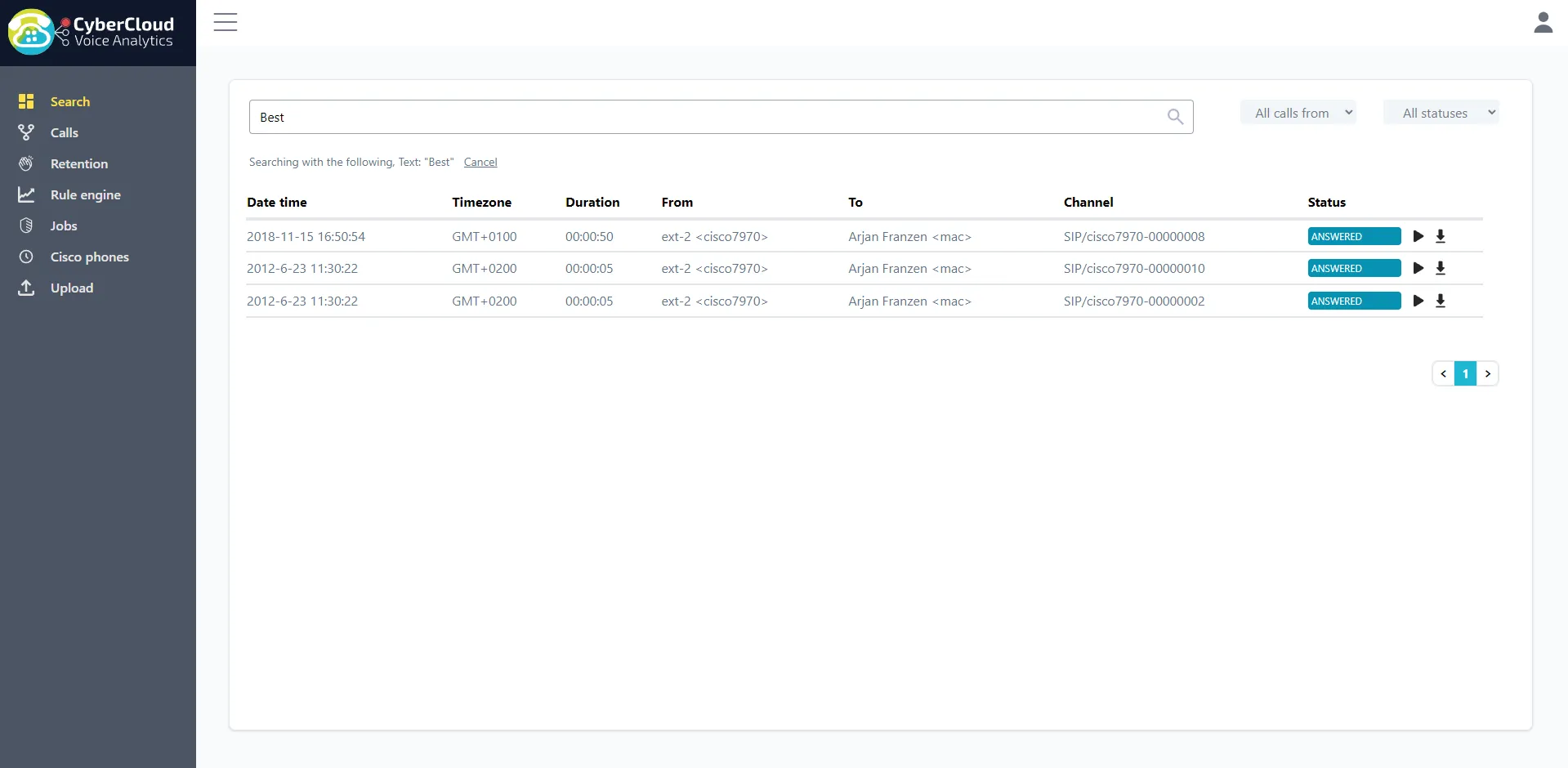Click the Date time column header
This screenshot has width=1568, height=768.
coord(277,202)
